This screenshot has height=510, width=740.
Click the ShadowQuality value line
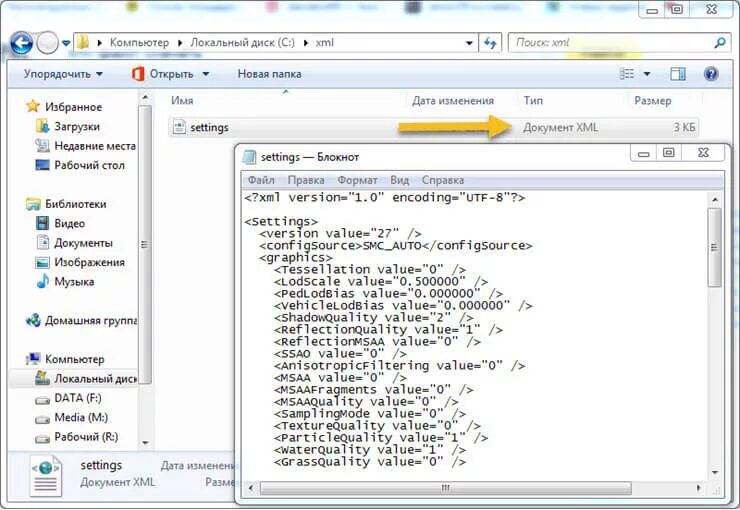(373, 318)
